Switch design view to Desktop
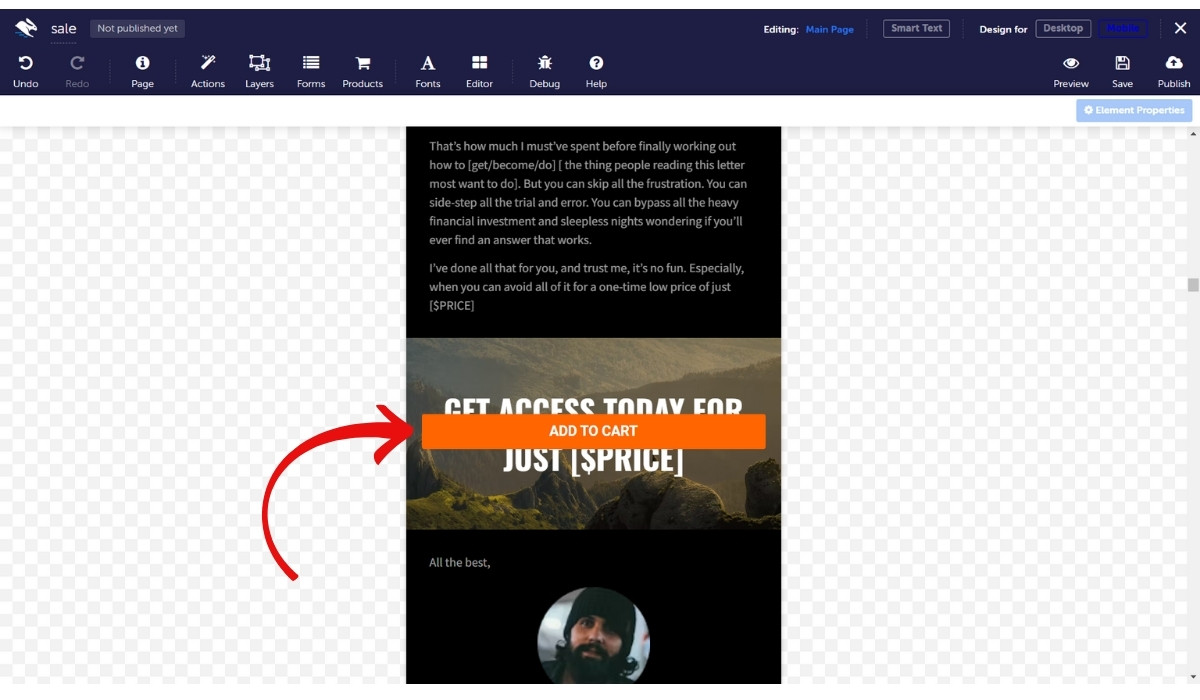 [1063, 28]
